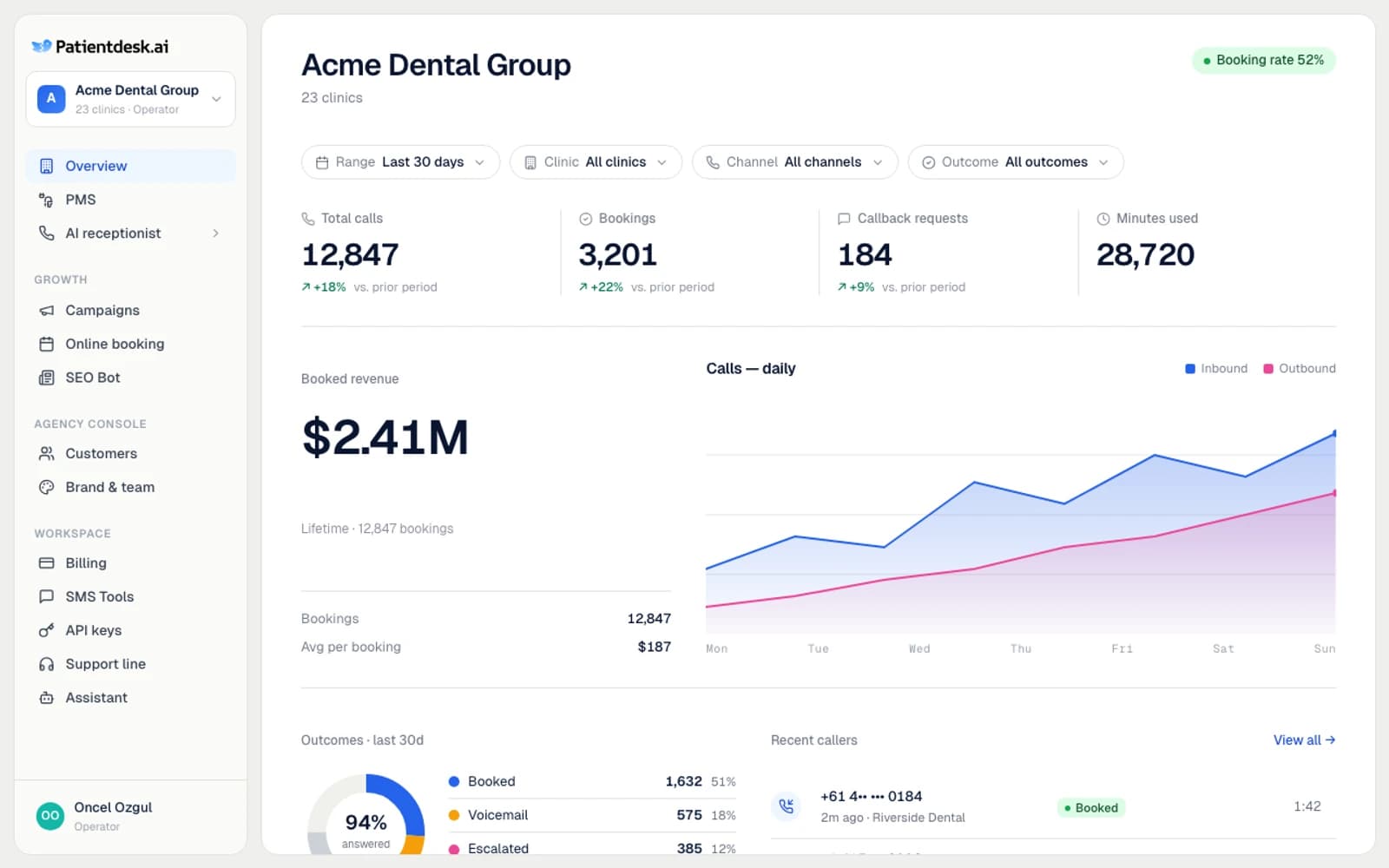Image resolution: width=1389 pixels, height=868 pixels.
Task: Click the Billing card icon
Action: tap(47, 563)
